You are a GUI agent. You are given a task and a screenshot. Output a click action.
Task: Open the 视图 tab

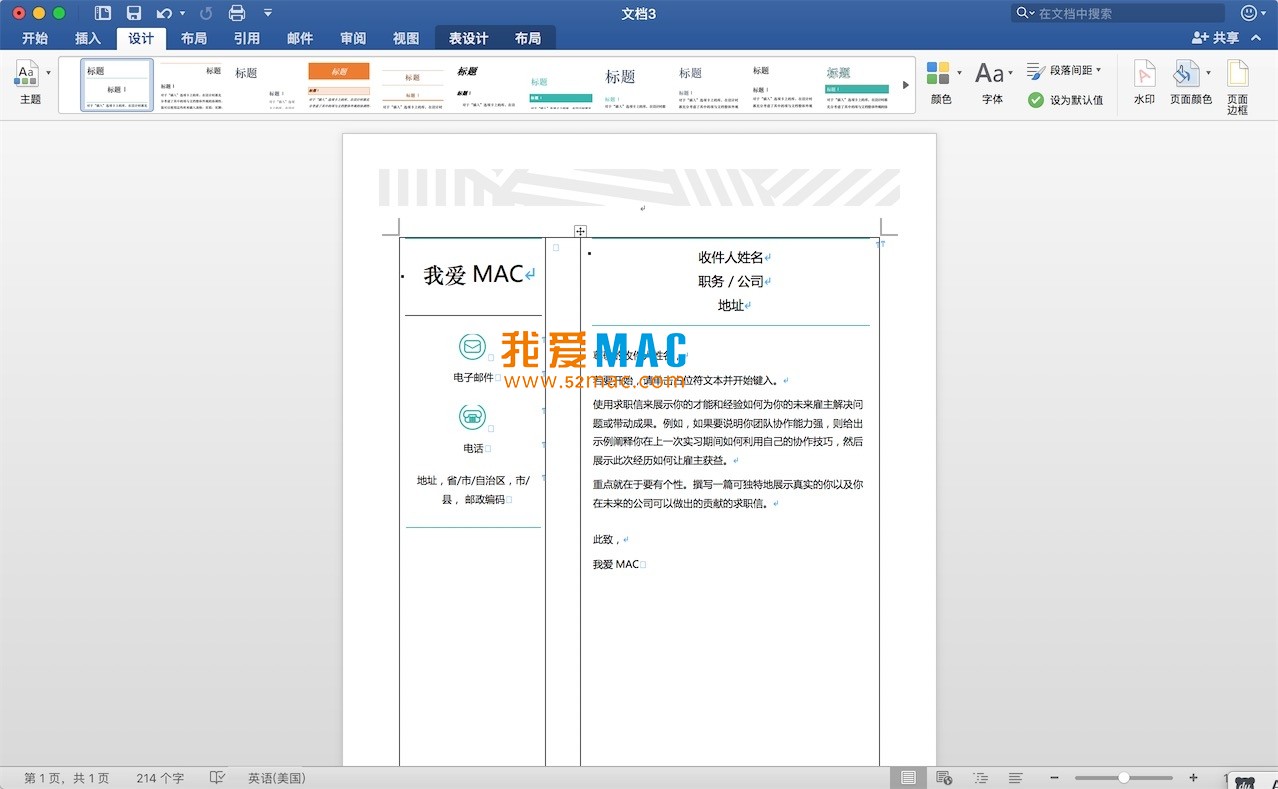(x=406, y=38)
